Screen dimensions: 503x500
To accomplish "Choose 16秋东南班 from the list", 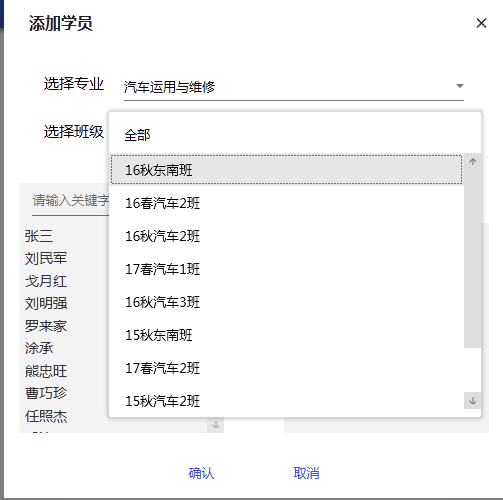I will pos(287,170).
